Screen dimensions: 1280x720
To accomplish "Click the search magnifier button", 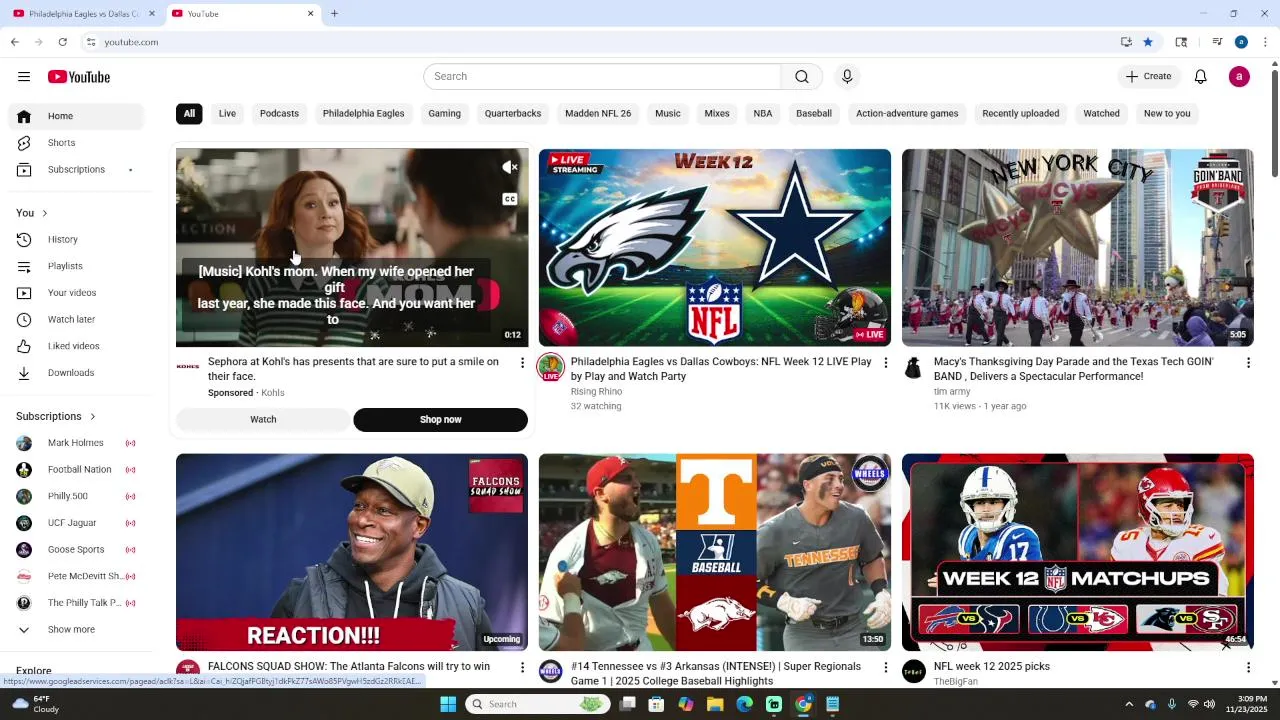I will tap(802, 77).
